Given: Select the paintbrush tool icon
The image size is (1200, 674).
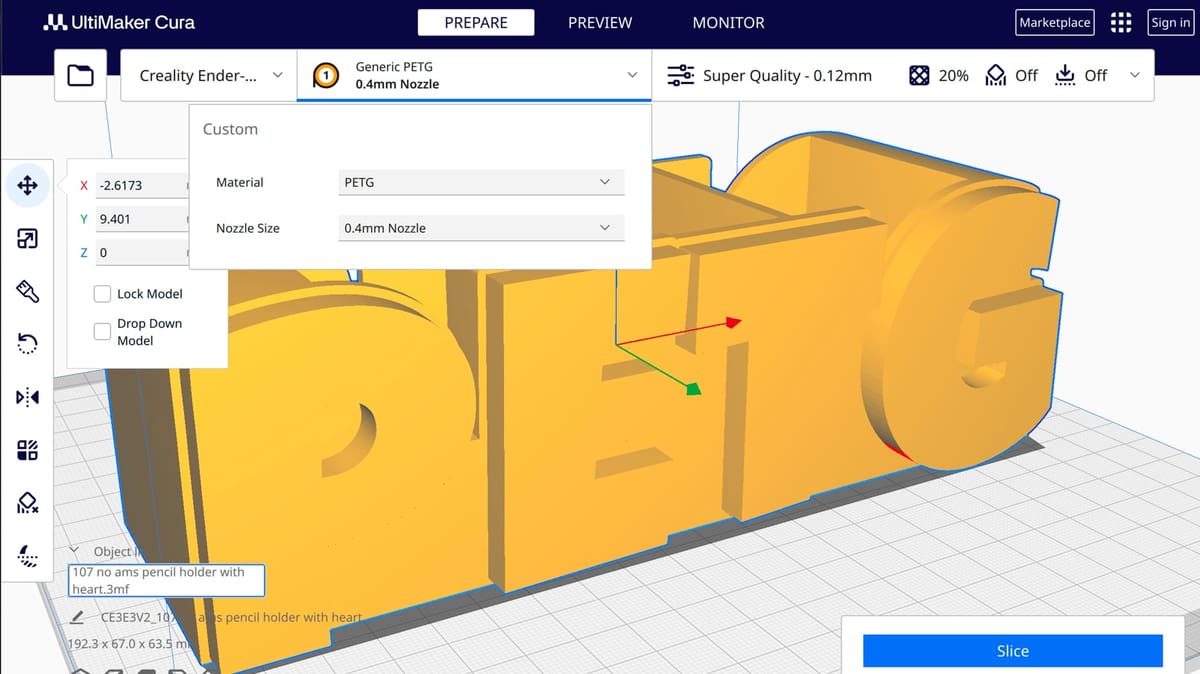Looking at the screenshot, I should click(x=27, y=291).
